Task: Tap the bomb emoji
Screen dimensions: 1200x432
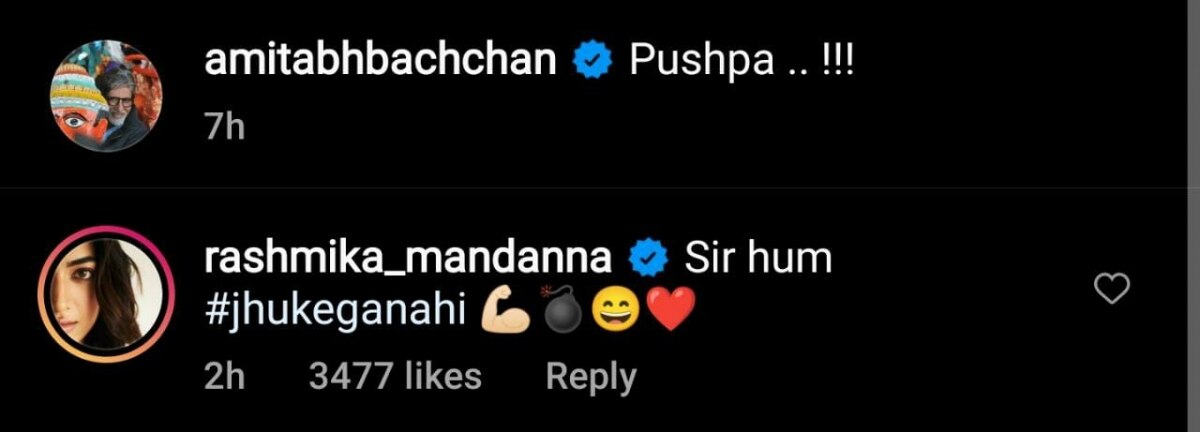Action: (561, 314)
